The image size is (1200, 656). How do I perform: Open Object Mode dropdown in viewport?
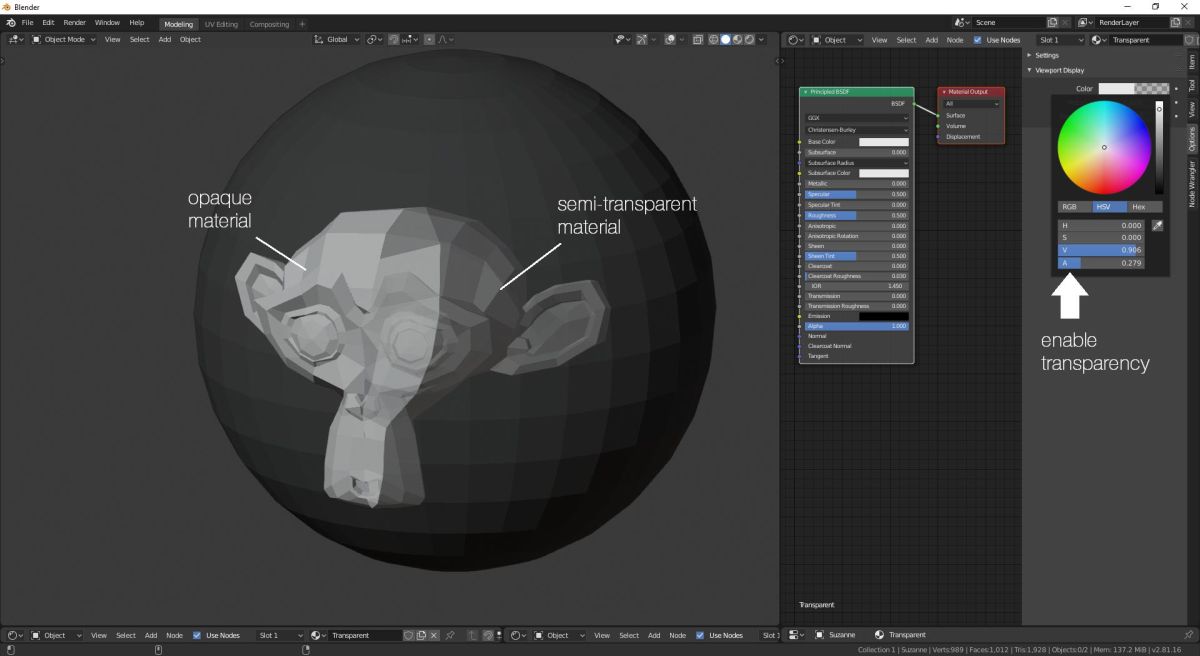click(x=63, y=40)
